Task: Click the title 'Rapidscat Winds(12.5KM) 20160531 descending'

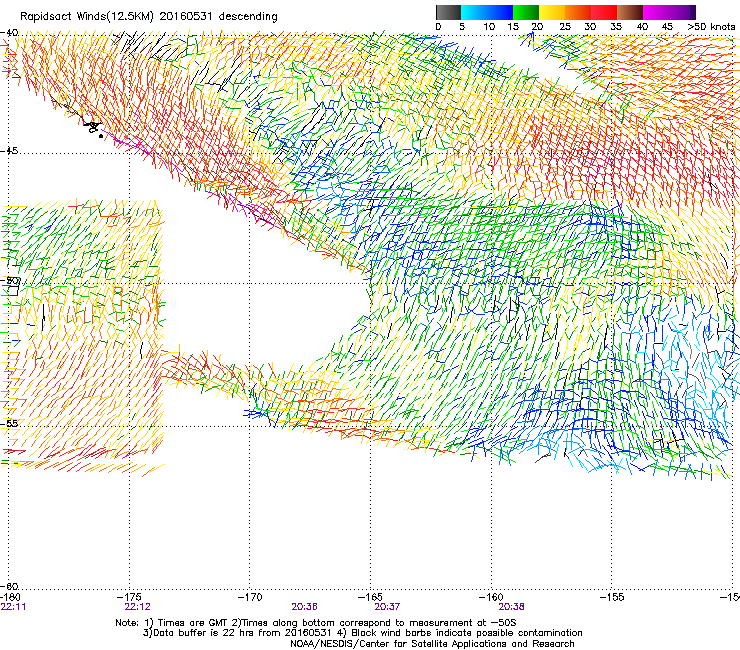Action: [x=149, y=17]
